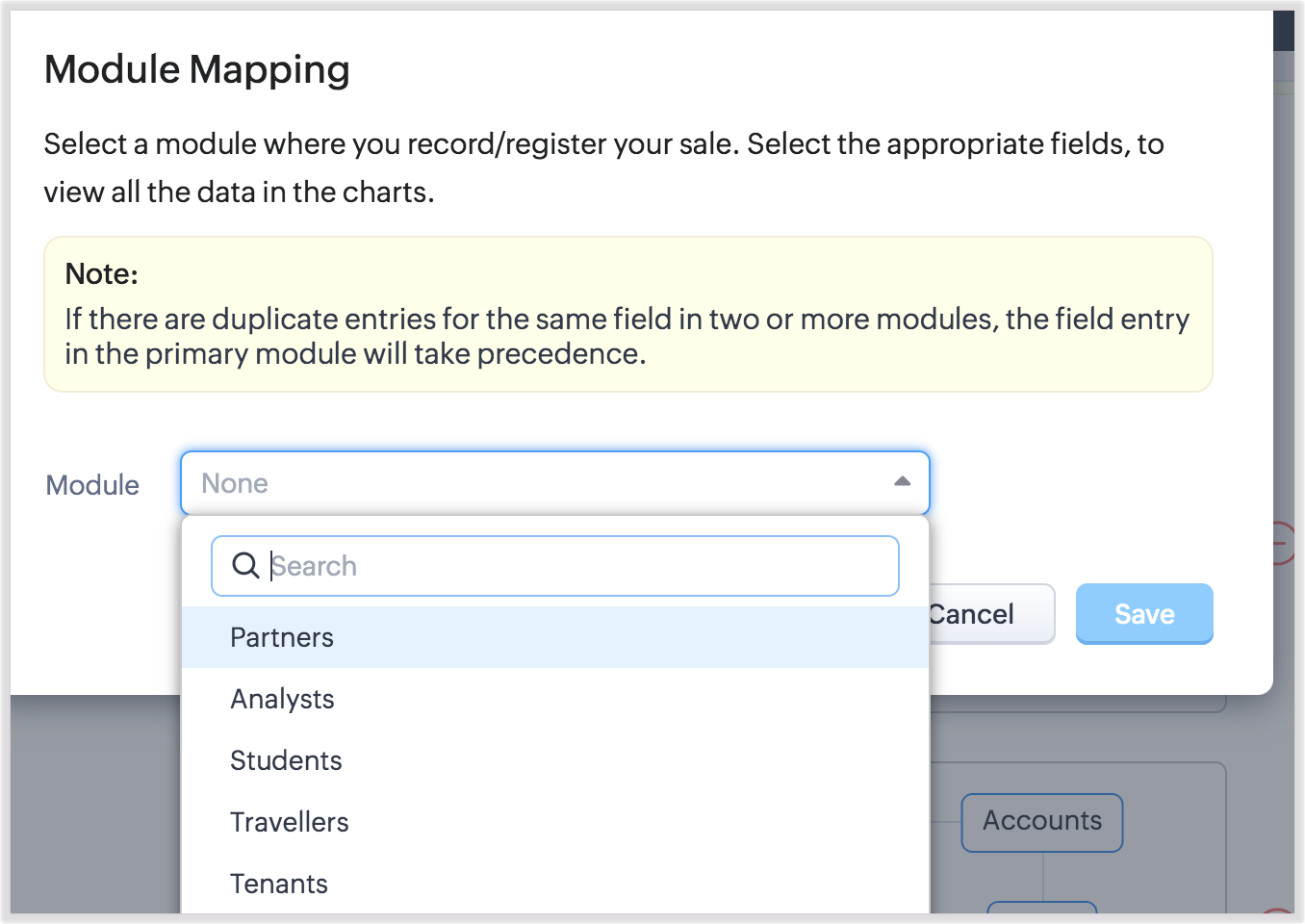Click the Module field label
This screenshot has height=924, width=1305.
[x=92, y=485]
